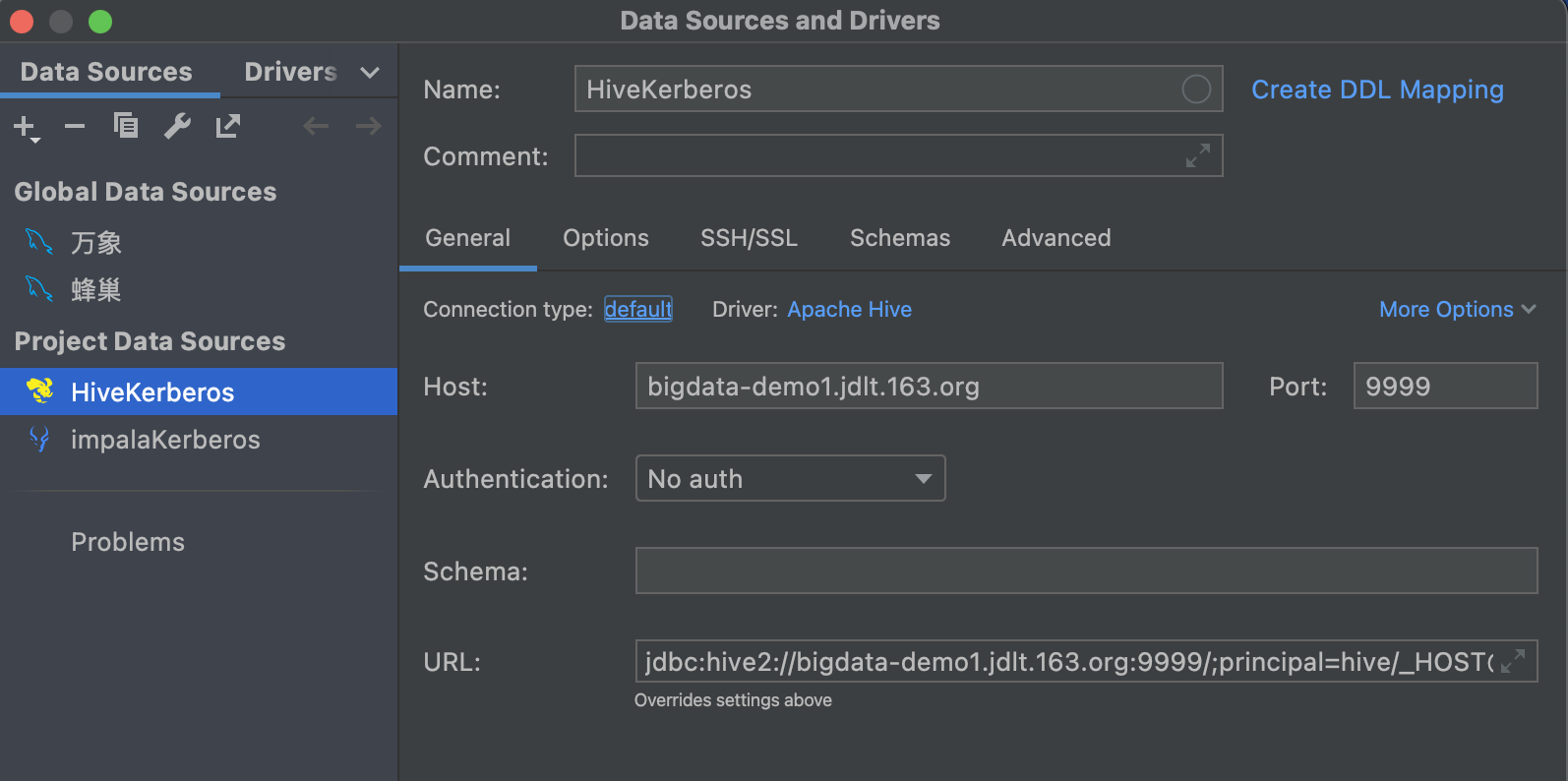Viewport: 1568px width, 781px height.
Task: Navigate forward with the right arrow
Action: (x=369, y=126)
